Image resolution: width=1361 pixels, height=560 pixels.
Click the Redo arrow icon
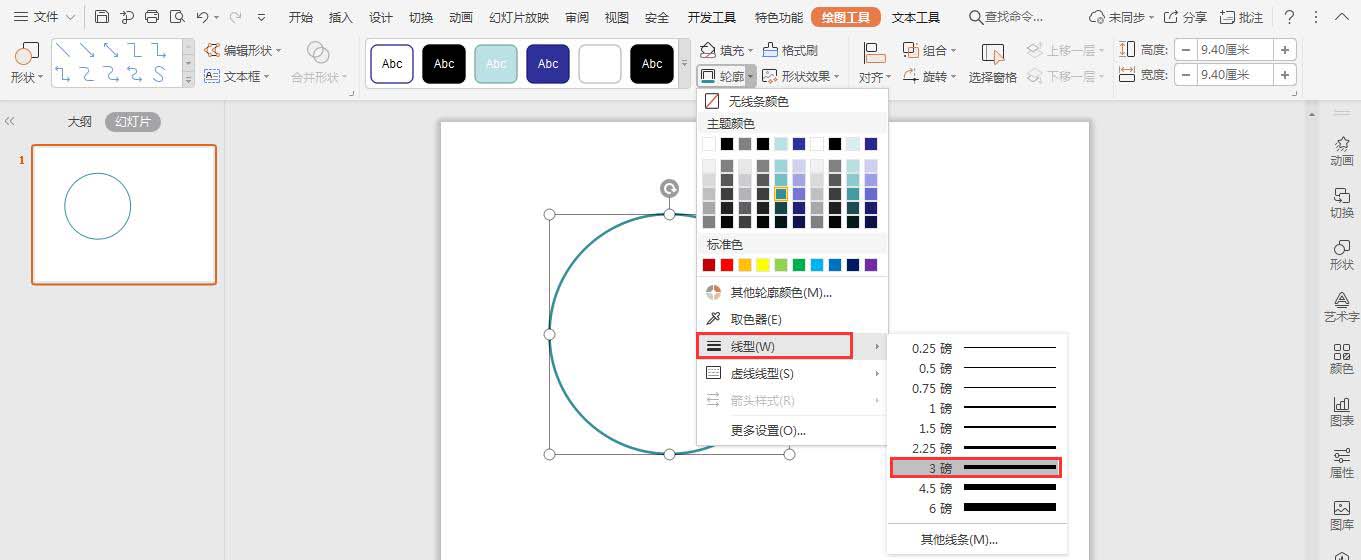tap(236, 17)
